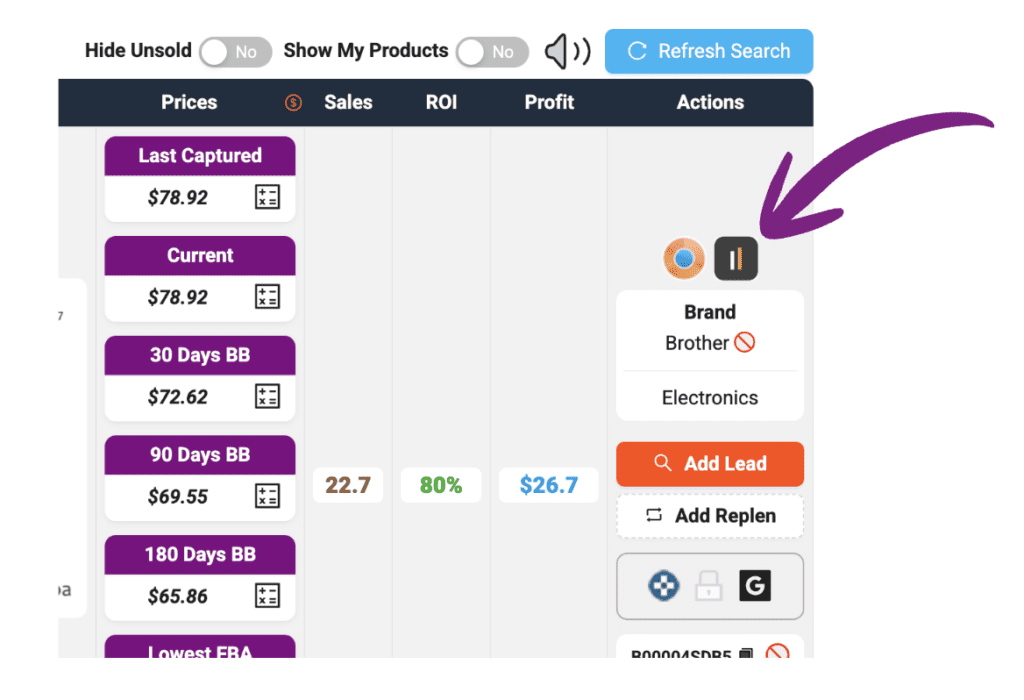This screenshot has height=700, width=1024.
Task: Open calculator for 90 Days BB price
Action: click(267, 496)
